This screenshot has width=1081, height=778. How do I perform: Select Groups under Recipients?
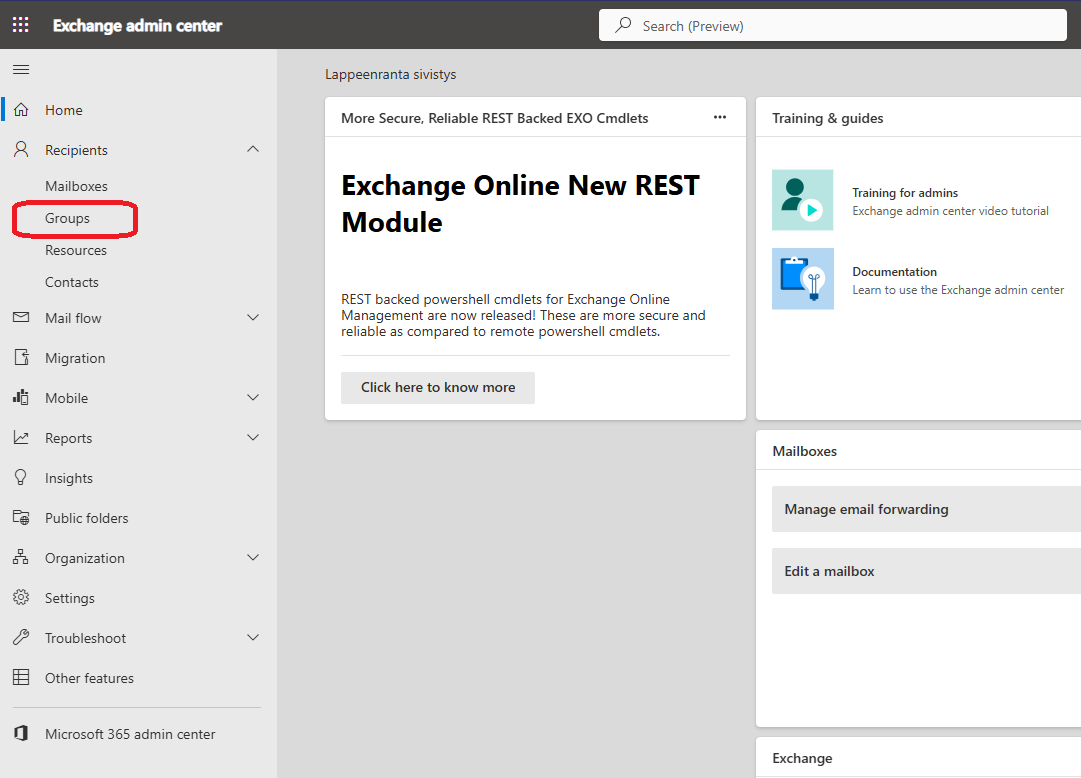tap(67, 218)
